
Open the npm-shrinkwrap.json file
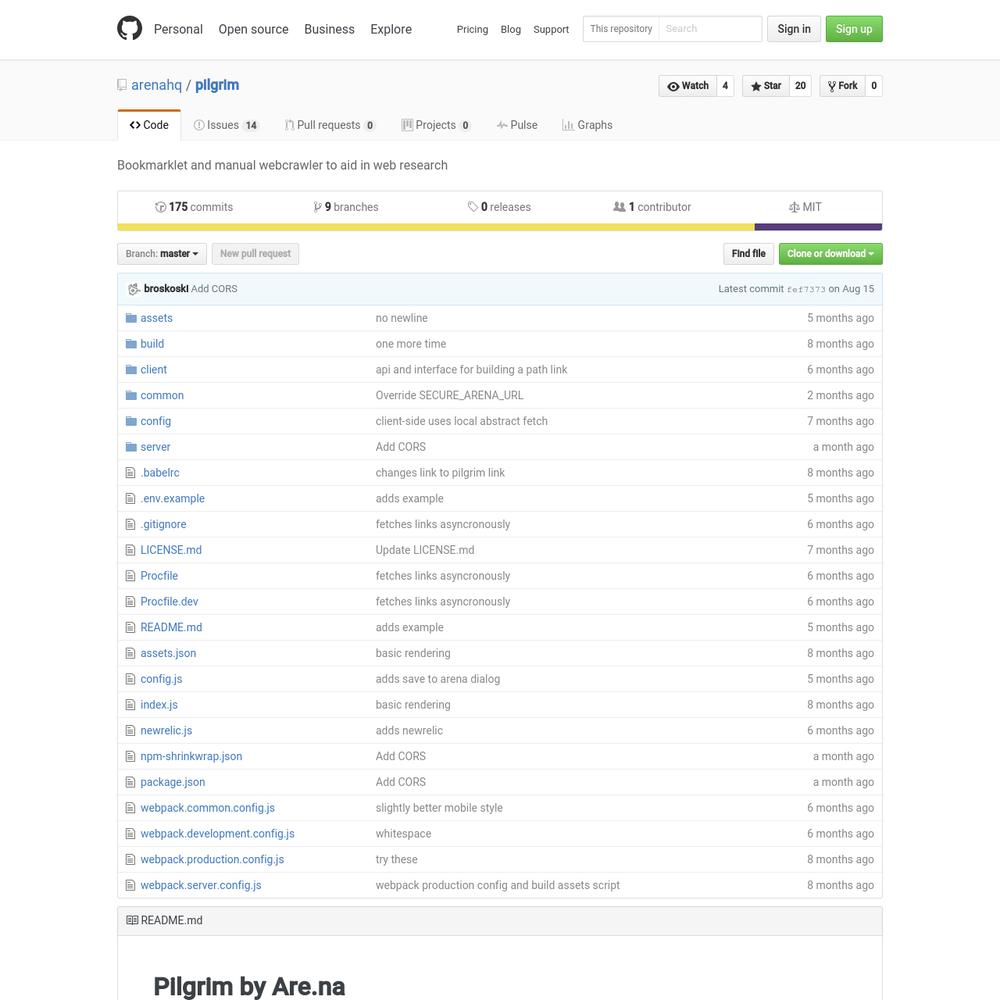coord(191,756)
